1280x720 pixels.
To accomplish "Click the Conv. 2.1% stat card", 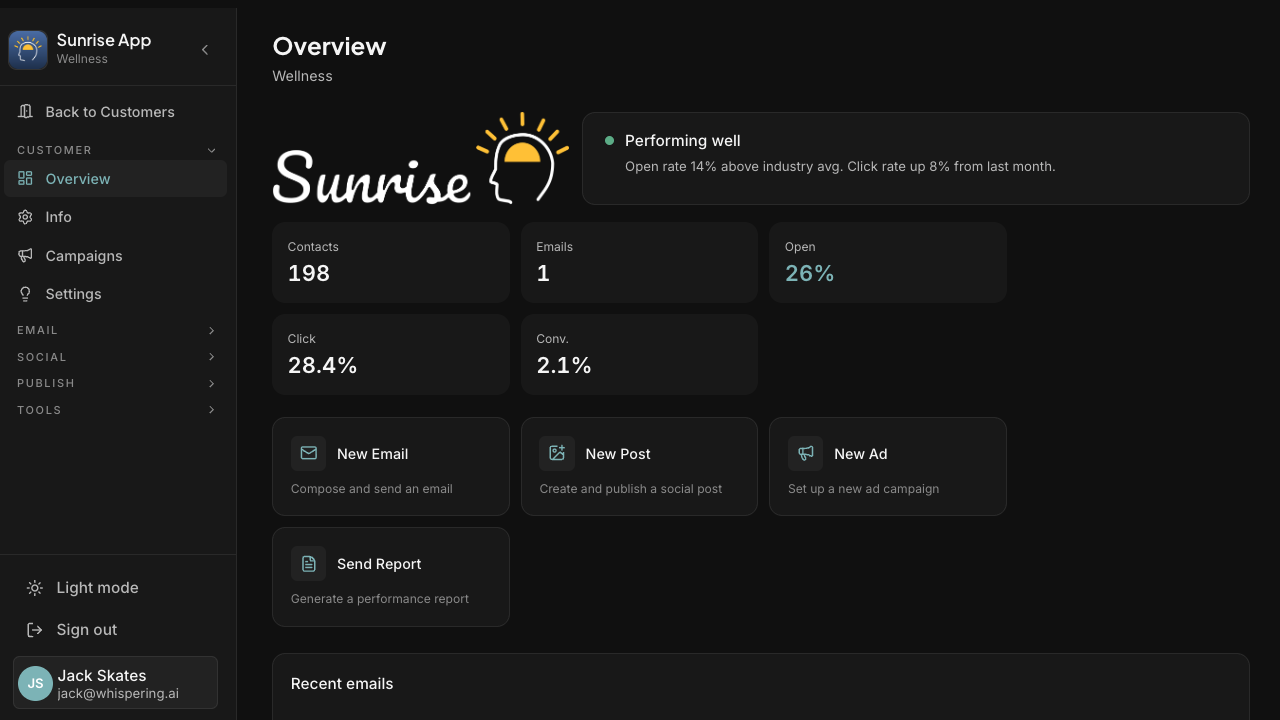I will click(x=639, y=354).
